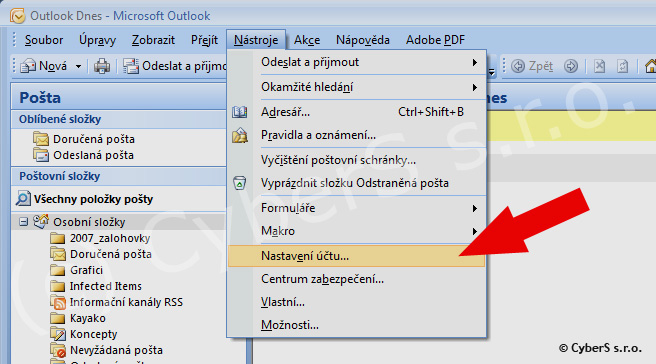
Task: Collapse the Osobní složky tree node
Action: tap(23, 222)
